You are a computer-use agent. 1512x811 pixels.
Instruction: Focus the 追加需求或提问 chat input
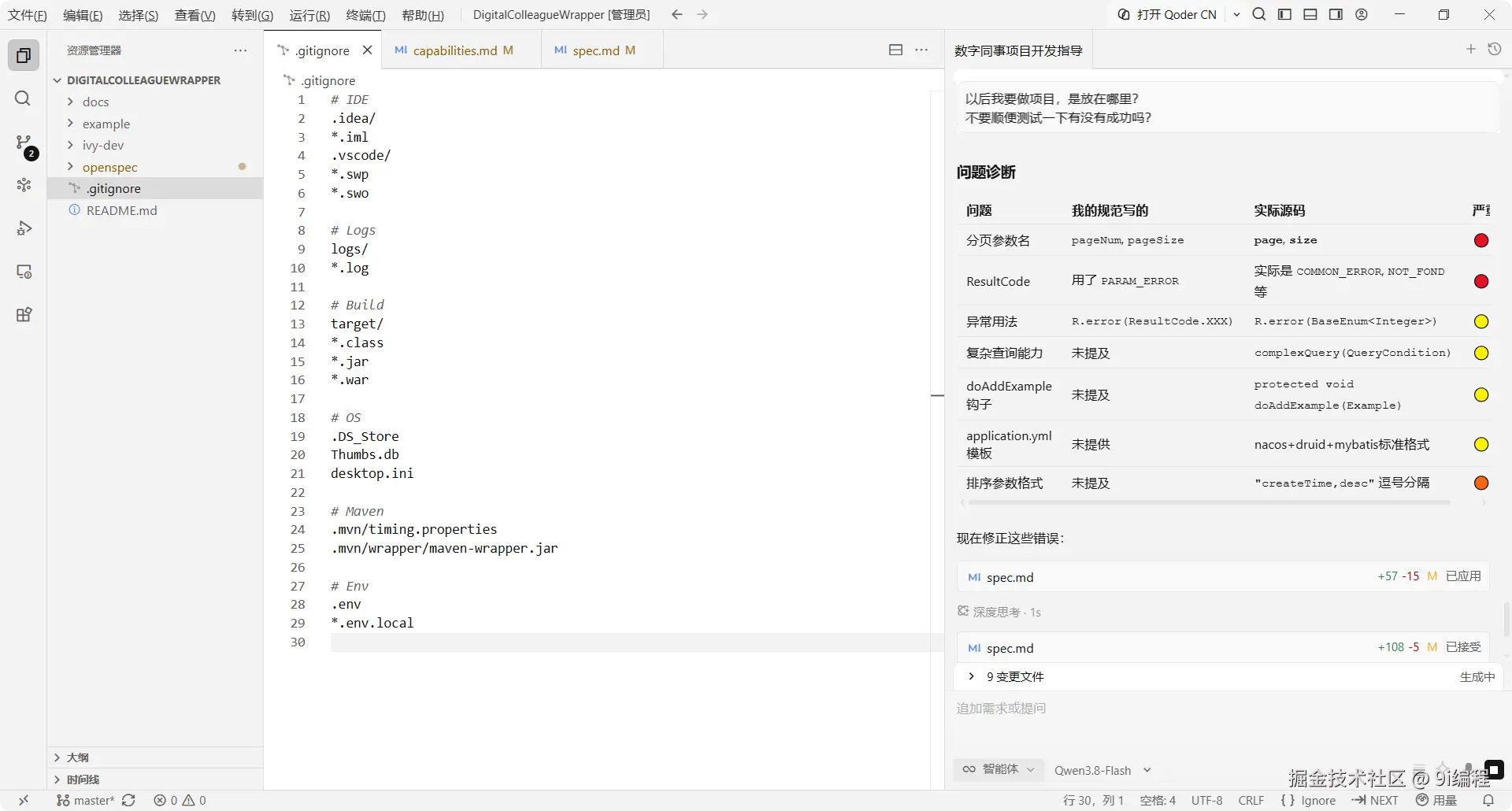(1224, 709)
